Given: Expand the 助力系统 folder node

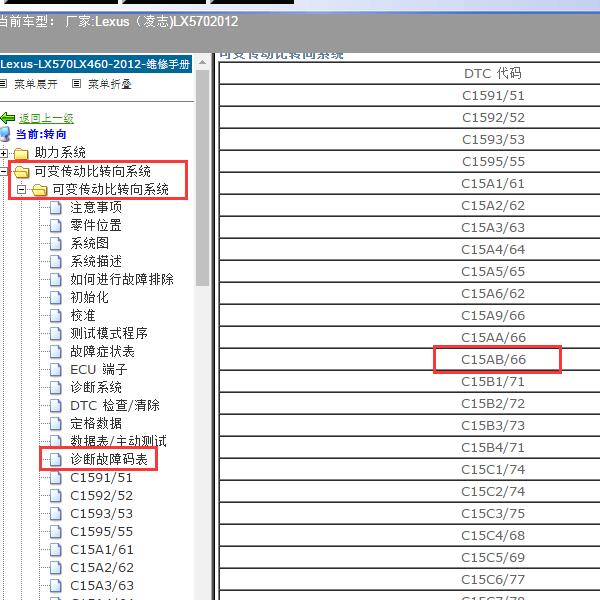Looking at the screenshot, I should click(4, 153).
